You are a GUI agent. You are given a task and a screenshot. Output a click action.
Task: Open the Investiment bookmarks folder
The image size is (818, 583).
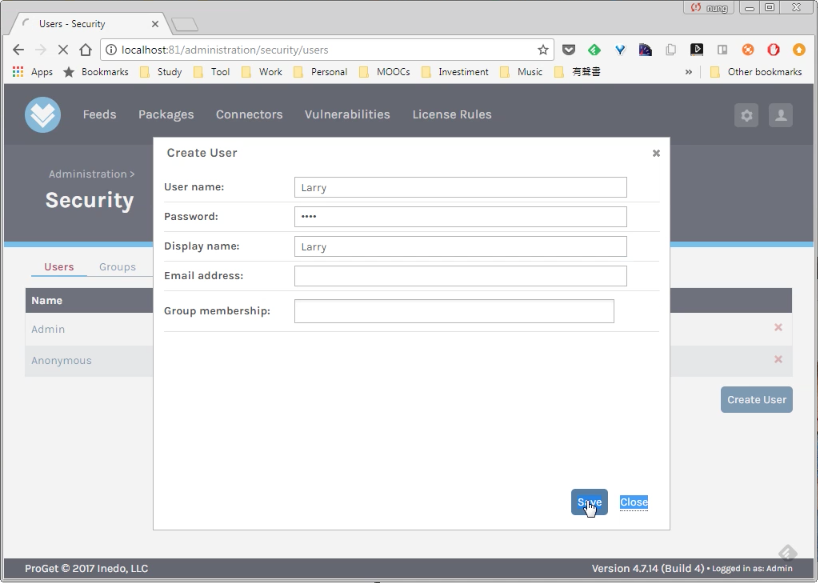pos(455,71)
